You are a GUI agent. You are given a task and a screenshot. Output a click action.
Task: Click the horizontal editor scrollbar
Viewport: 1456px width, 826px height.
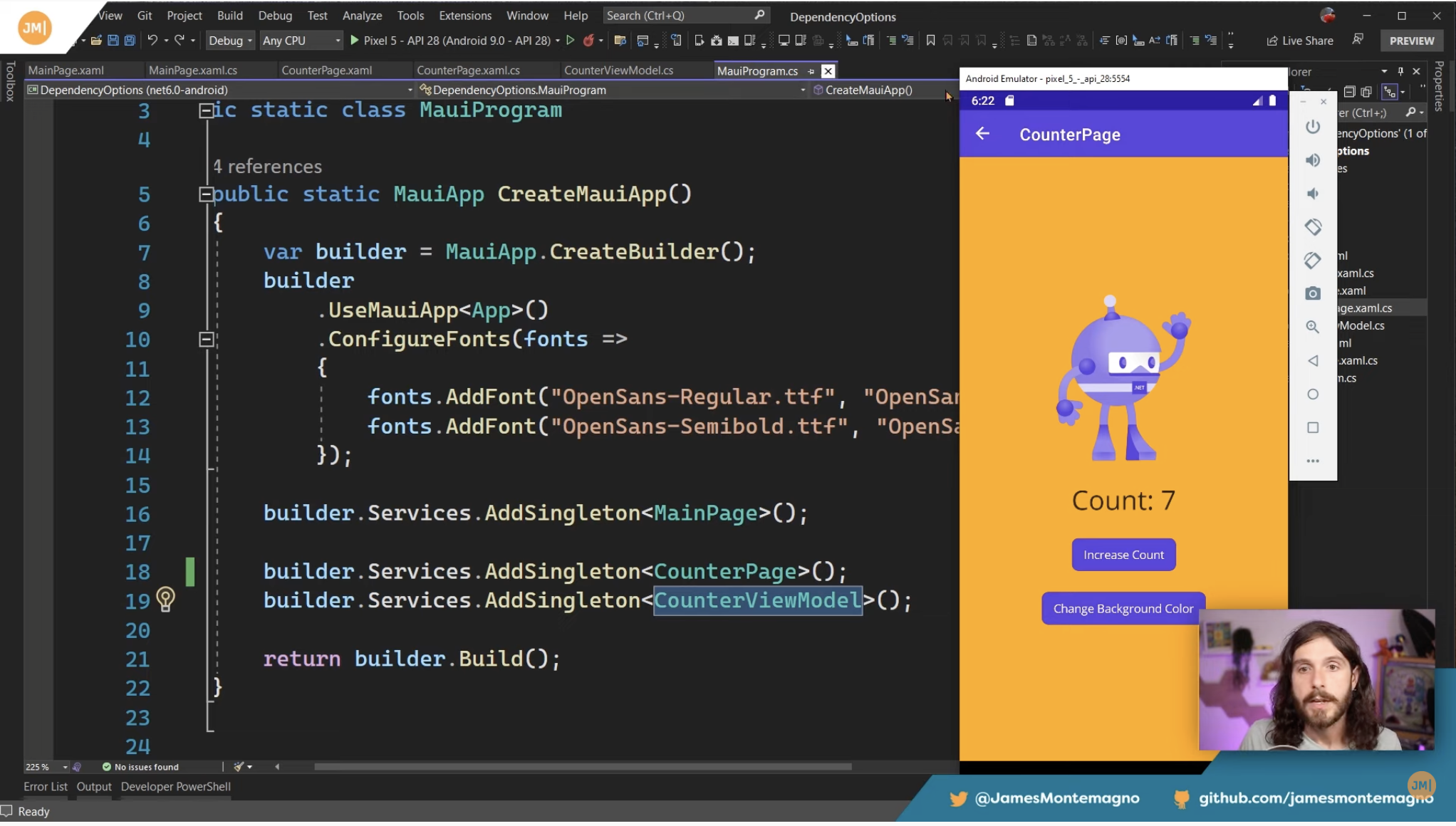pos(583,767)
